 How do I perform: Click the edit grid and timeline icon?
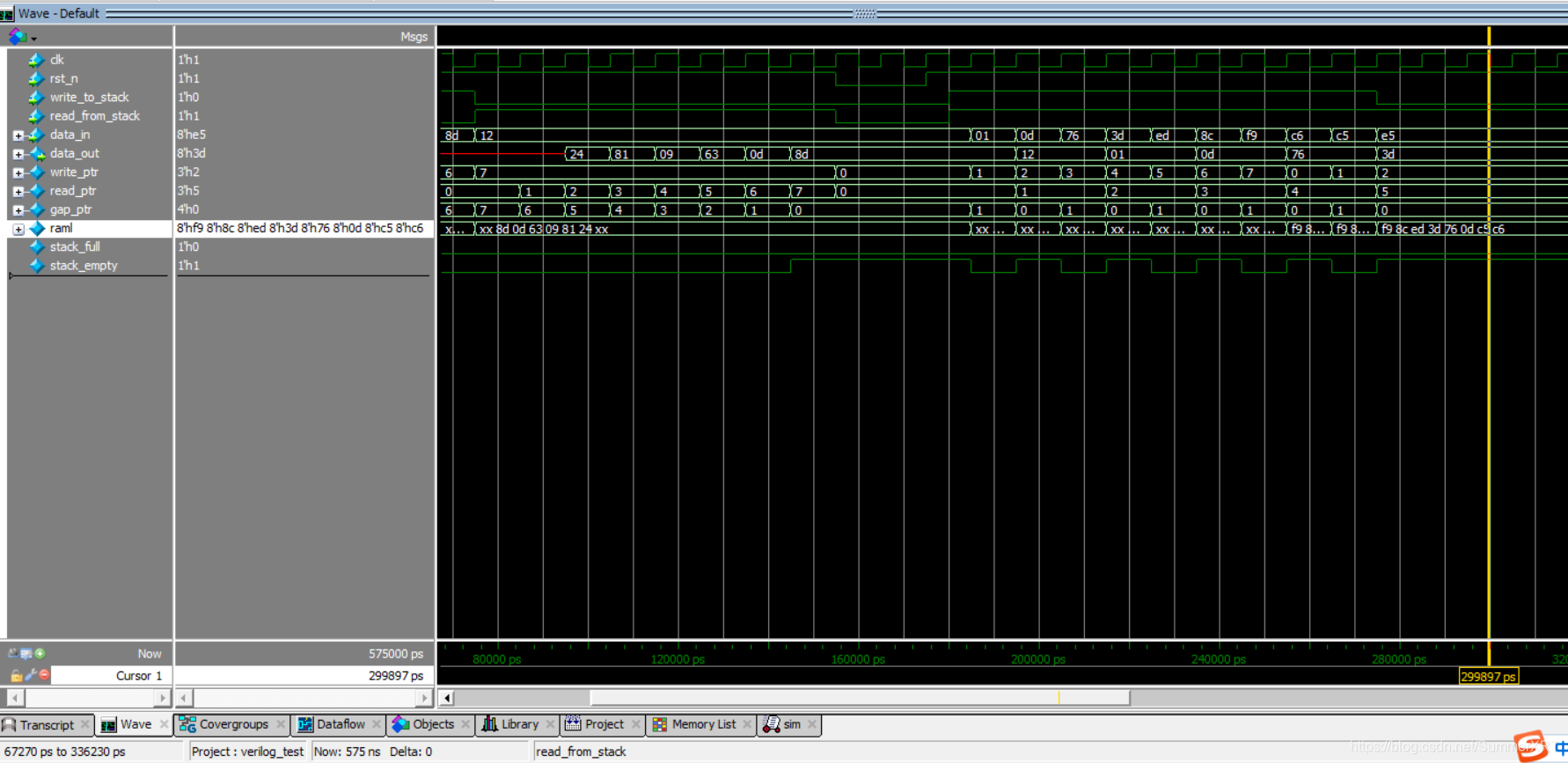click(26, 654)
